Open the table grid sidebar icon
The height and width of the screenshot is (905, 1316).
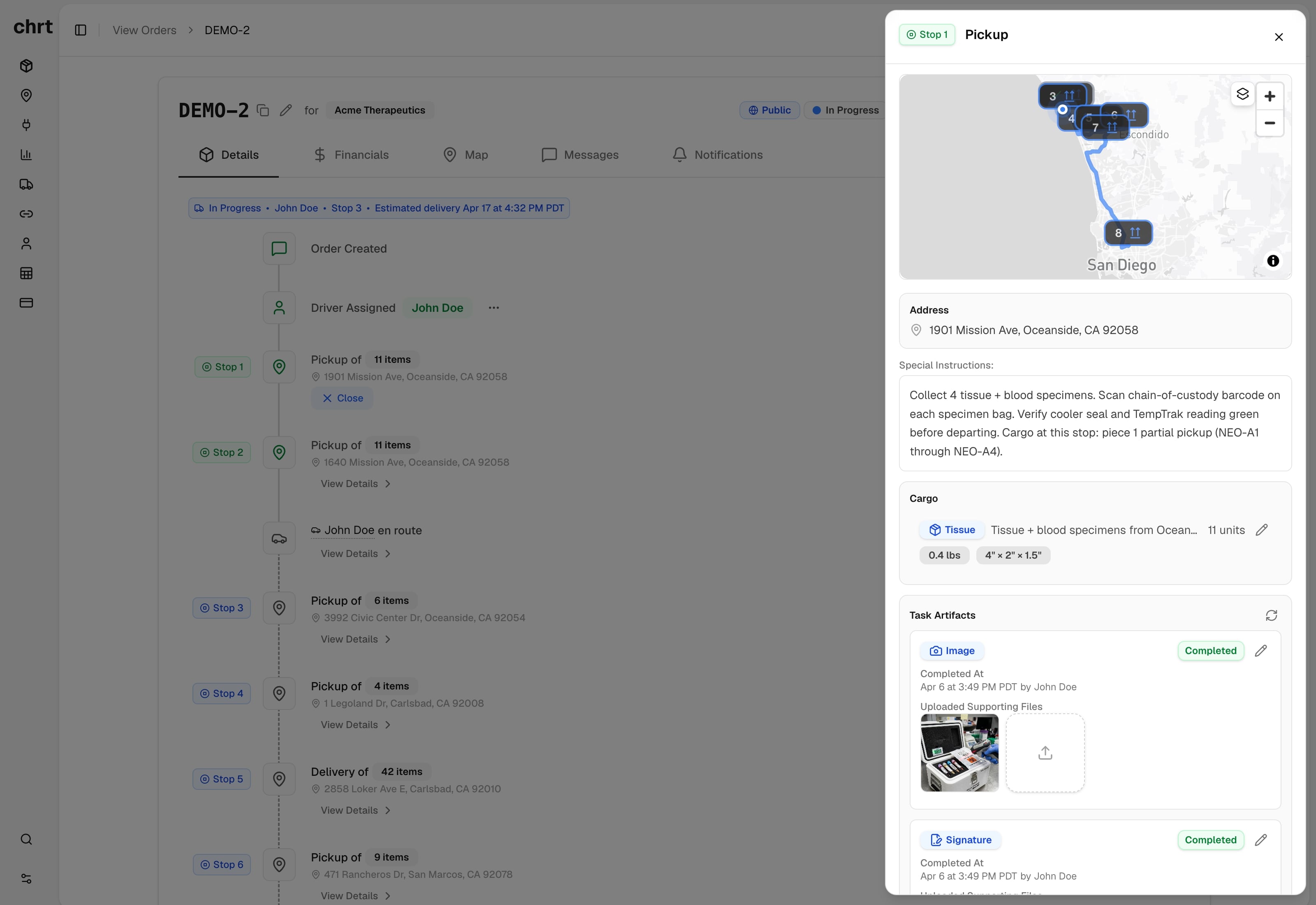(26, 273)
